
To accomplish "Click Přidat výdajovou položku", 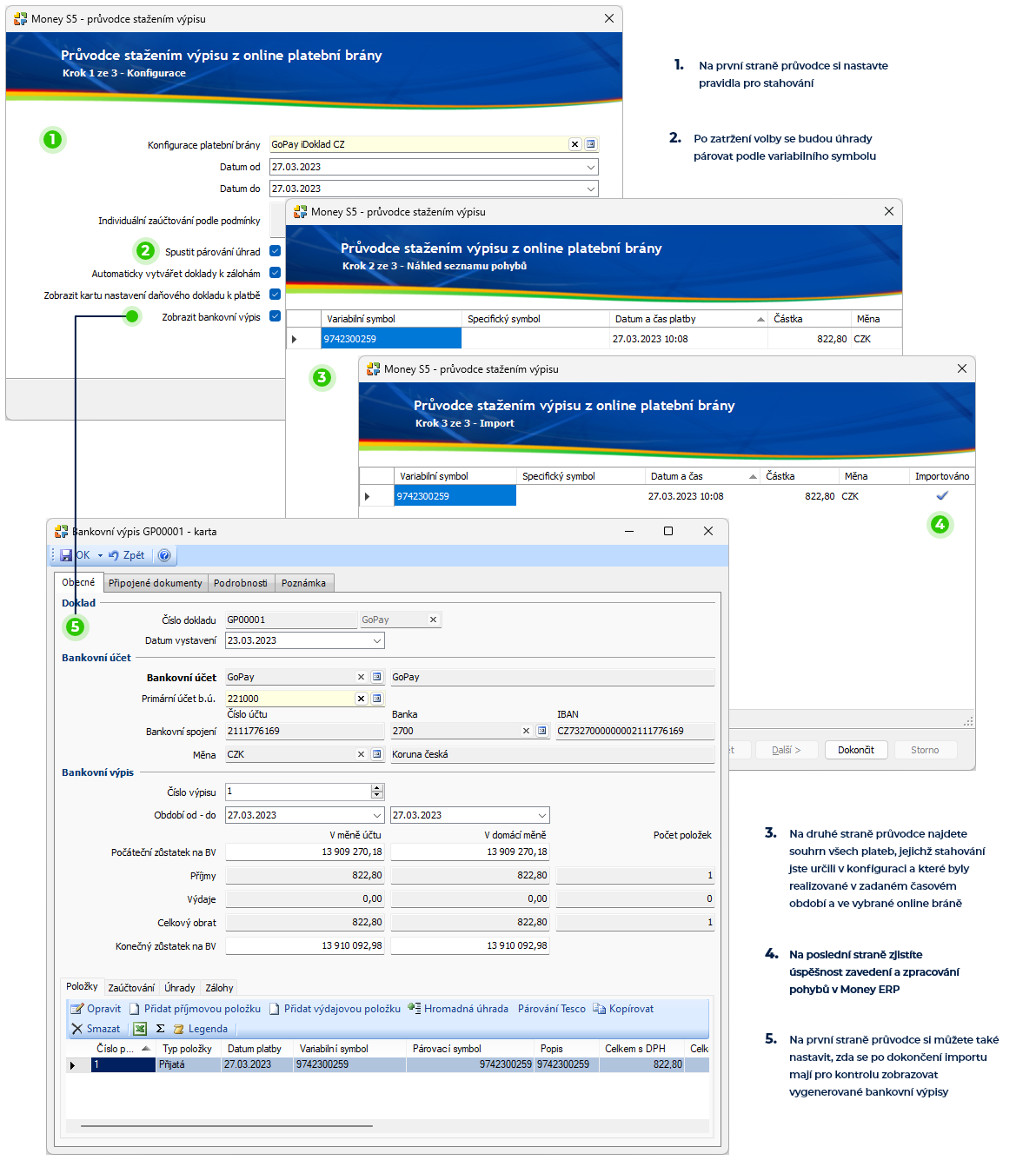I will pos(335,1009).
